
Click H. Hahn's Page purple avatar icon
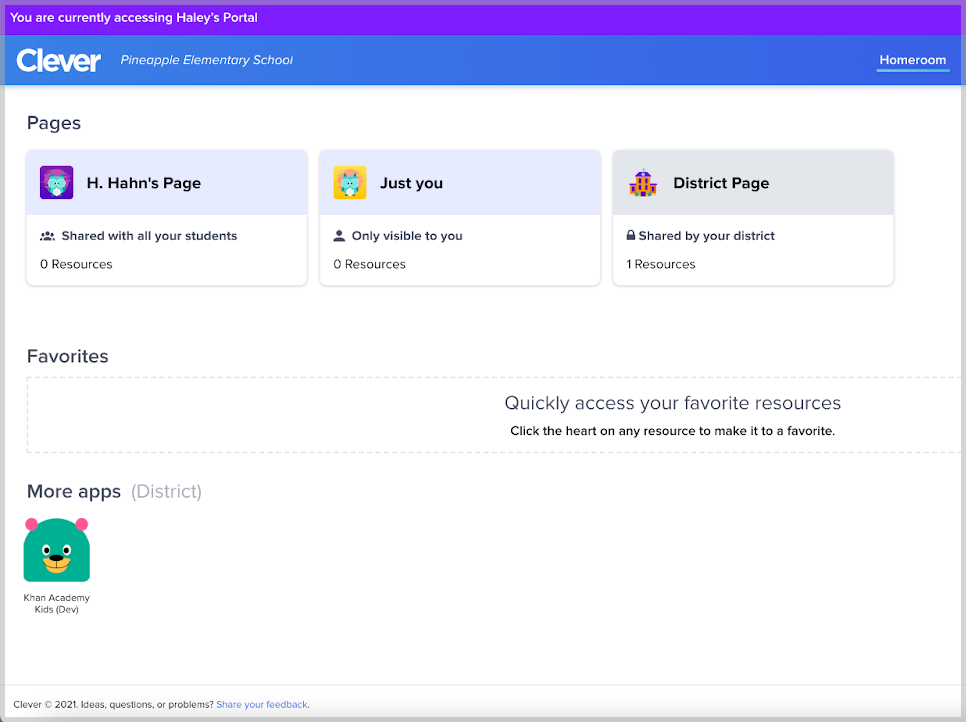[x=56, y=183]
